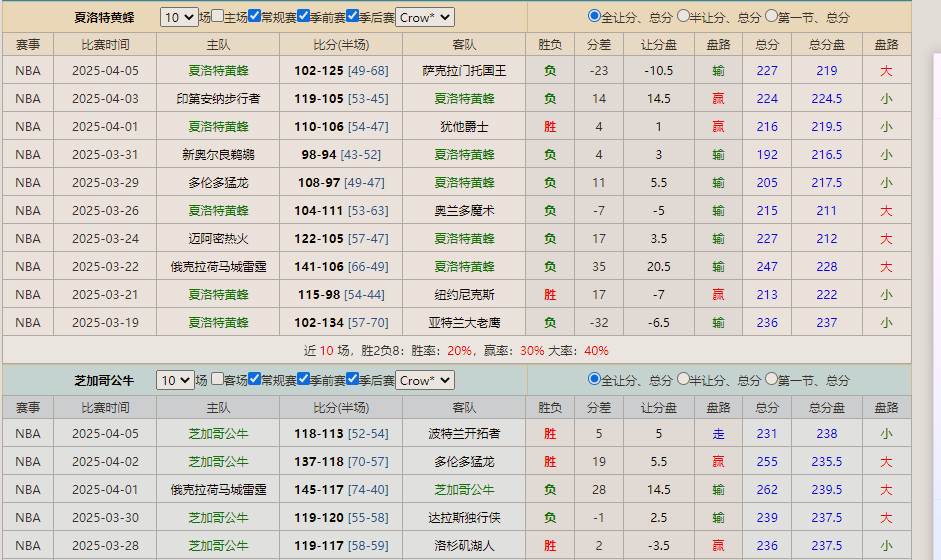Screen dimensions: 941x560
Task: Click the 102-125 score of the 2025-04-05 game
Action: (x=319, y=71)
